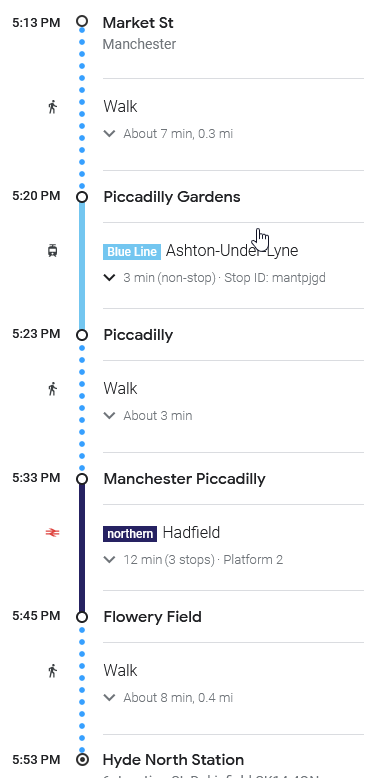Click the Piccadilly Gardens stop circle marker
Image resolution: width=372 pixels, height=778 pixels.
82,197
